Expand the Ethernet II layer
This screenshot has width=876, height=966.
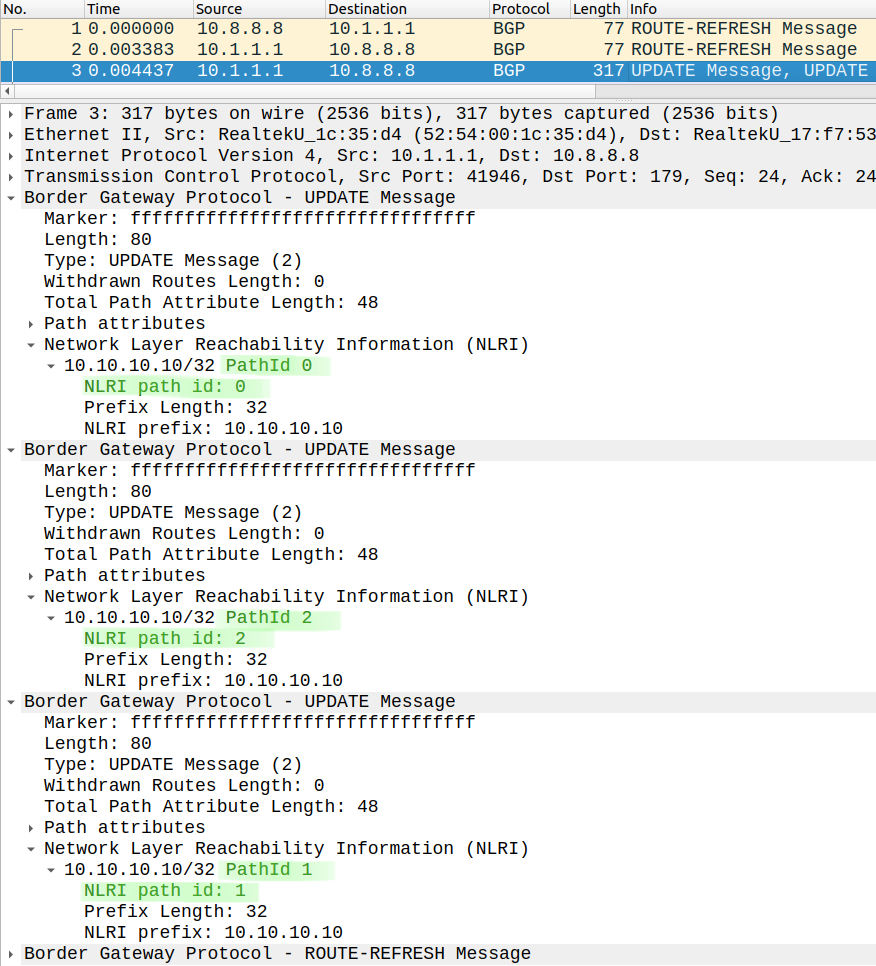coord(11,135)
